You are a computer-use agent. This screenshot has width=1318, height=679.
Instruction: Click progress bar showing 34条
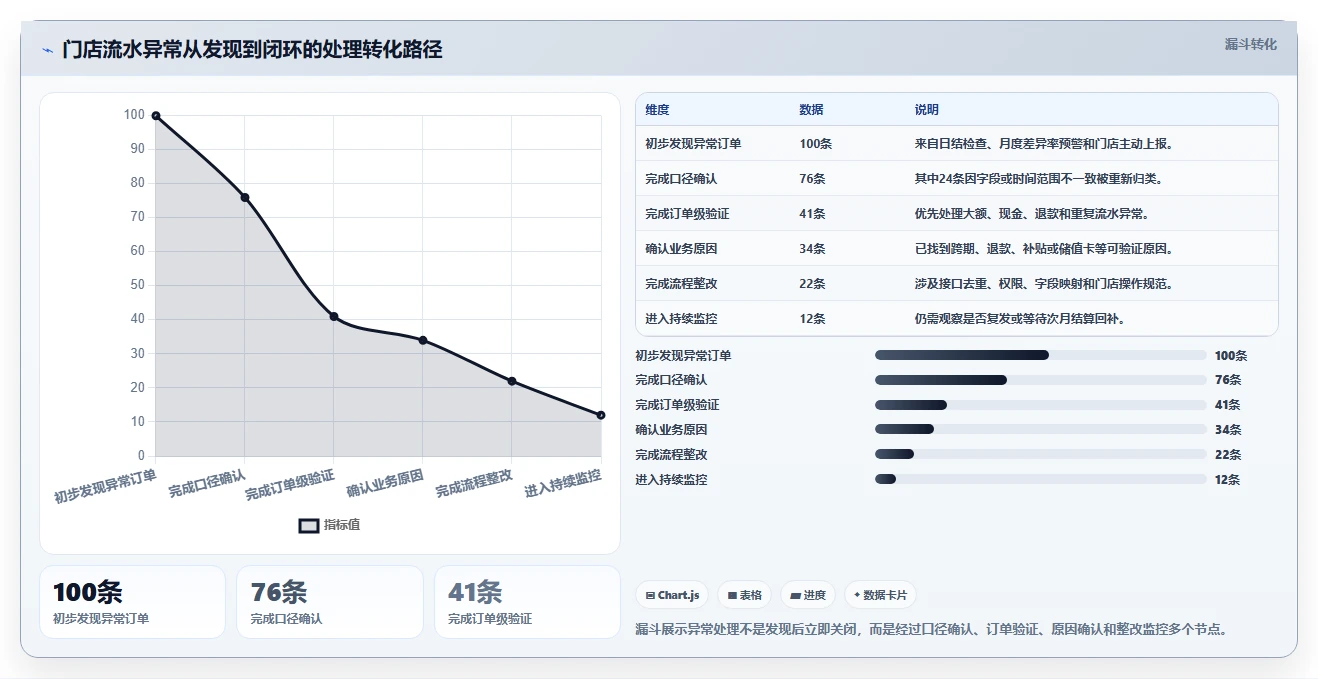1041,430
